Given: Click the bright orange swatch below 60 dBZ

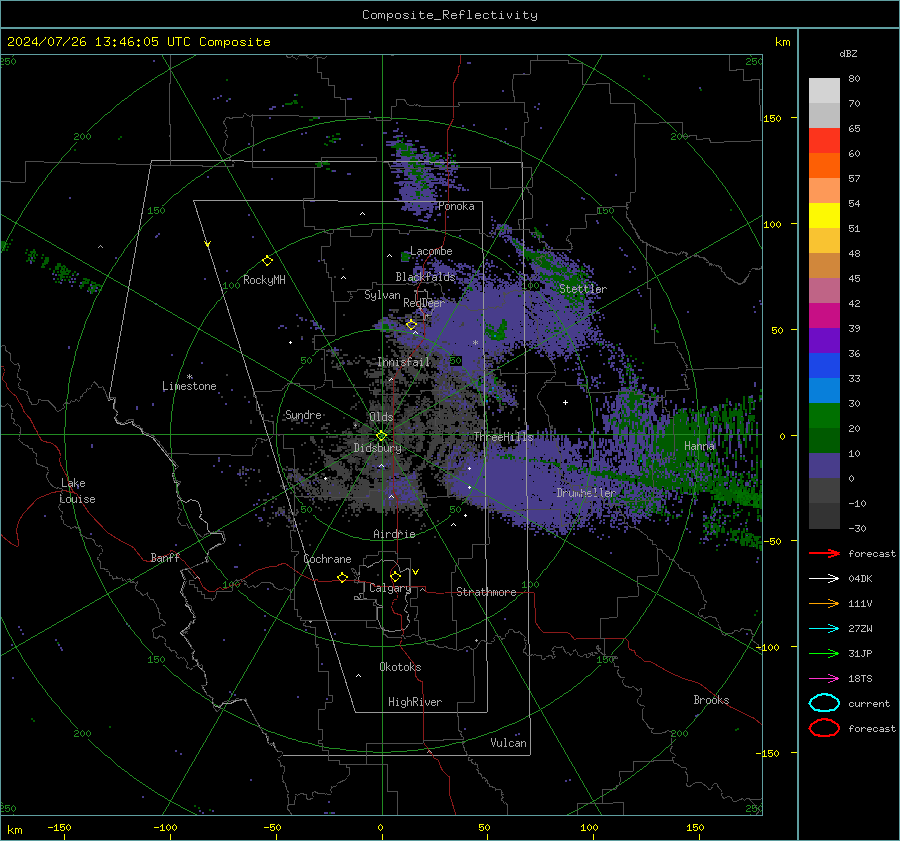Looking at the screenshot, I should click(824, 165).
